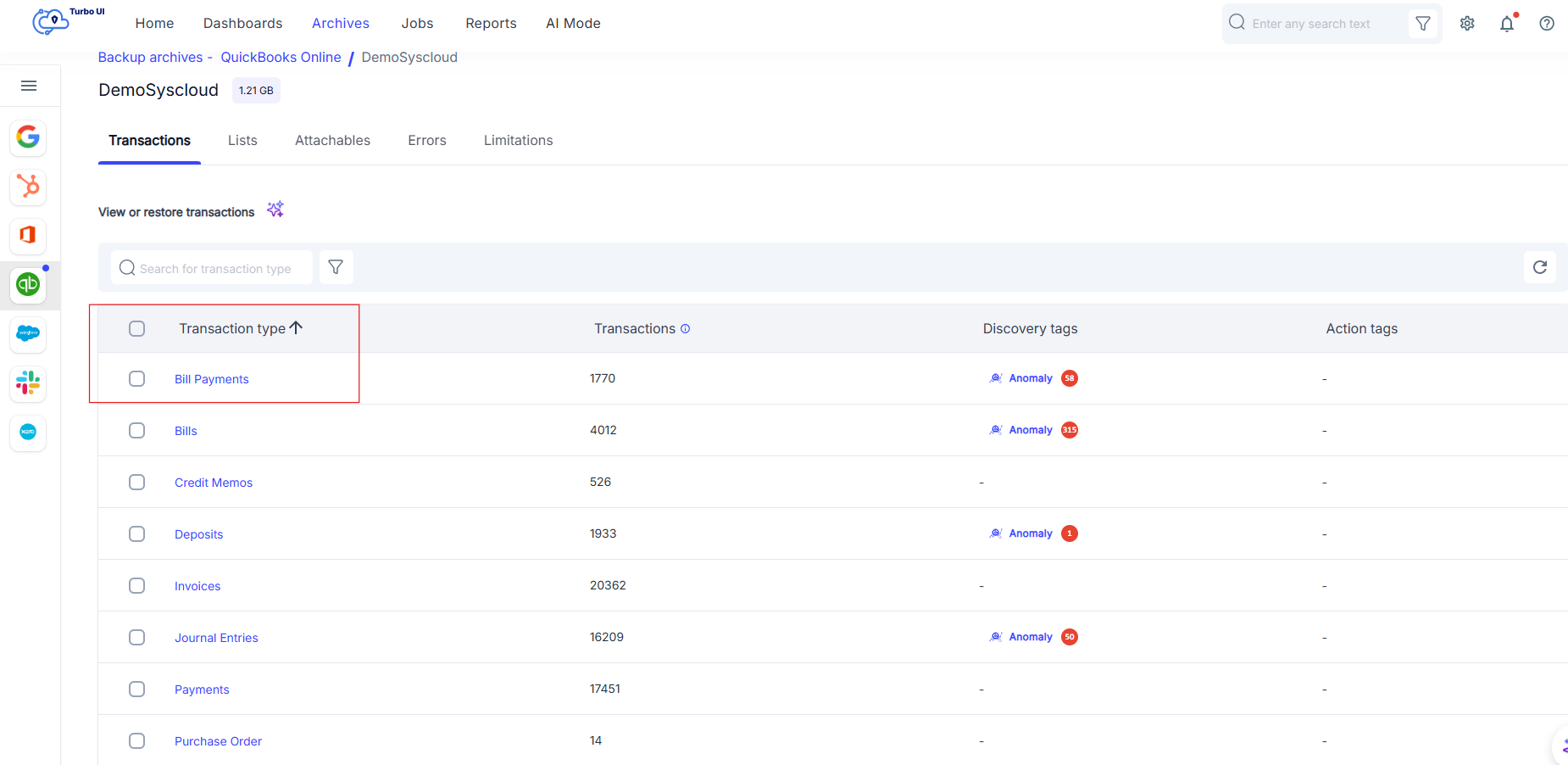
Task: Select the Microsoft Office sidebar icon
Action: (x=28, y=235)
